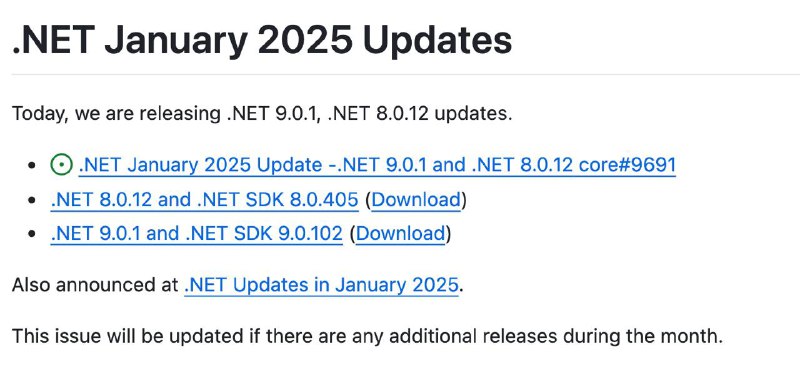Follow the .NET Updates in January 2025 link
The width and height of the screenshot is (800, 391).
point(321,284)
